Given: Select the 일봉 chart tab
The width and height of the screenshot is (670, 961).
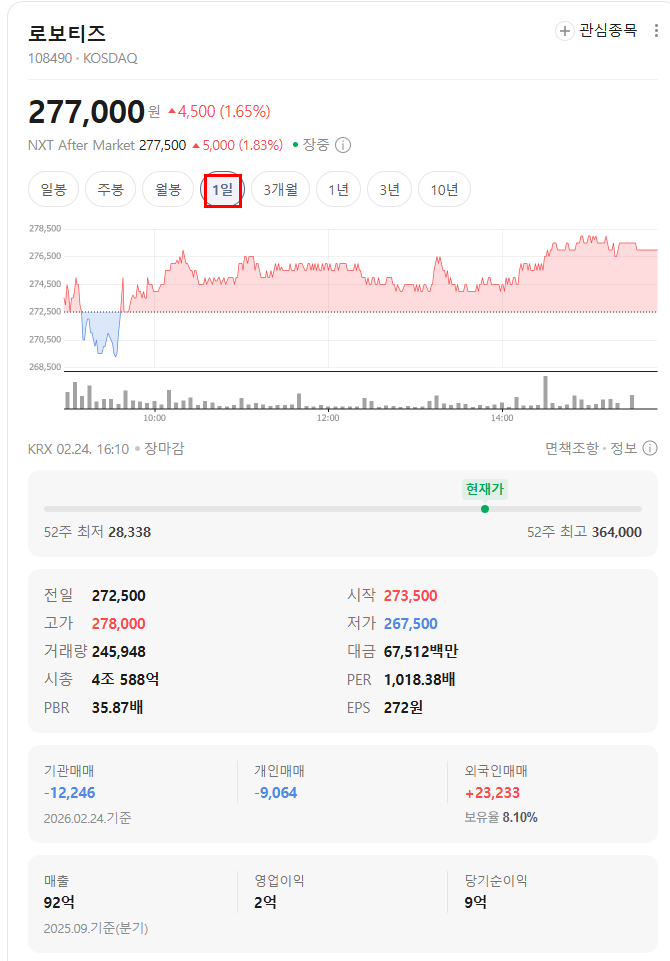Looking at the screenshot, I should point(53,190).
